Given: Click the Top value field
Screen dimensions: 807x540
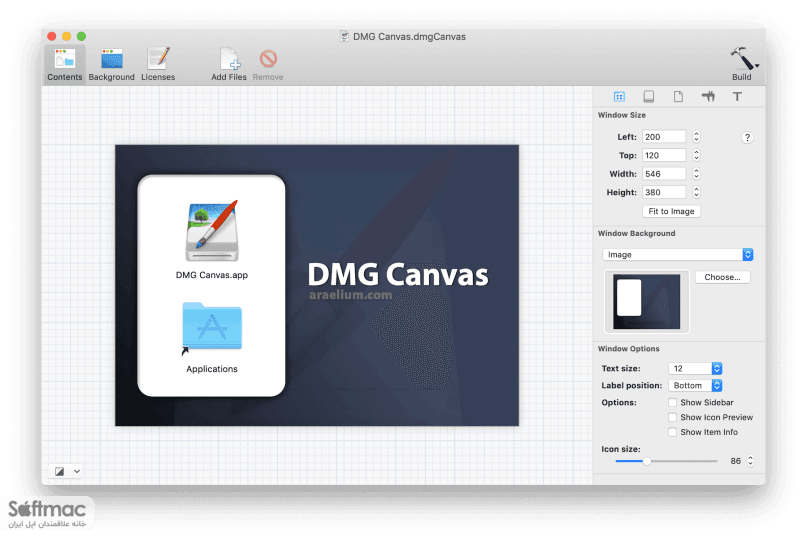Looking at the screenshot, I should point(664,155).
